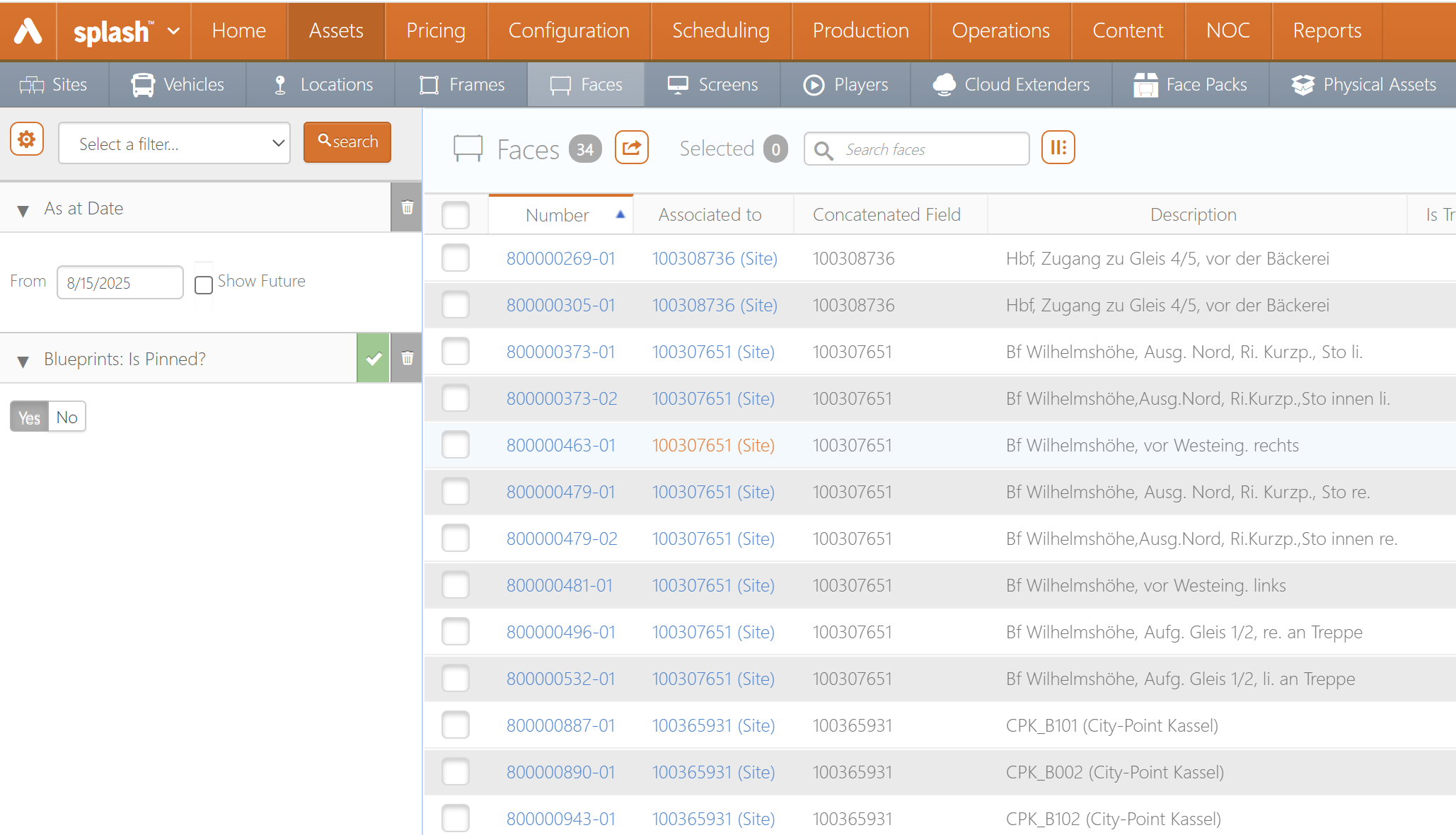The height and width of the screenshot is (835, 1456).
Task: Click description 'CPK_B101 (City-Point Kassel)'
Action: pos(1112,725)
